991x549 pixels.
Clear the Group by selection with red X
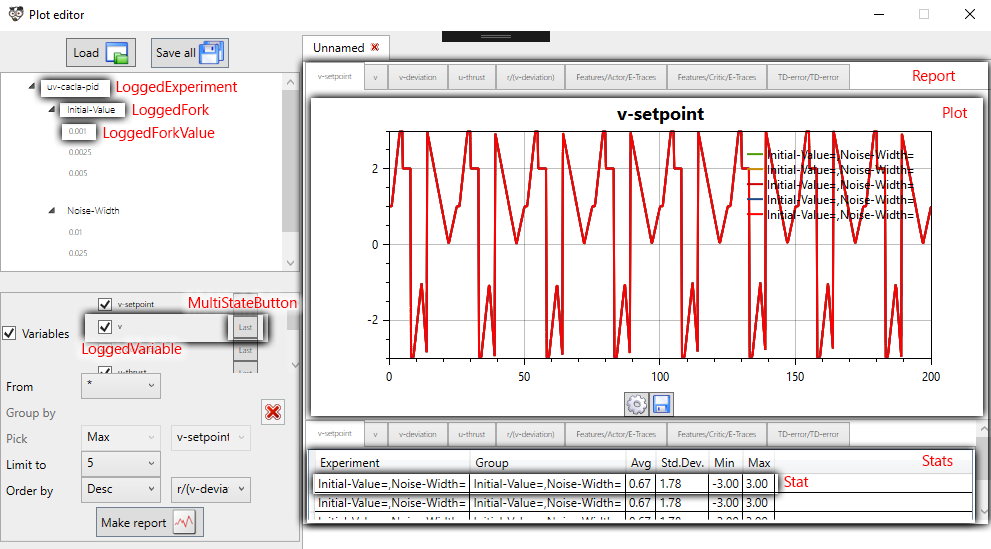[273, 413]
